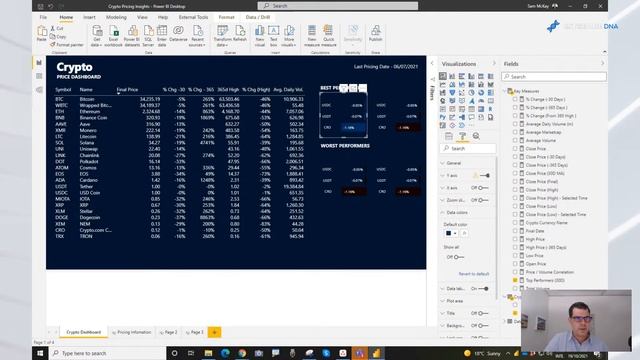Open Microsoft Edge from the taskbar
The width and height of the screenshot is (640, 360).
coord(225,353)
